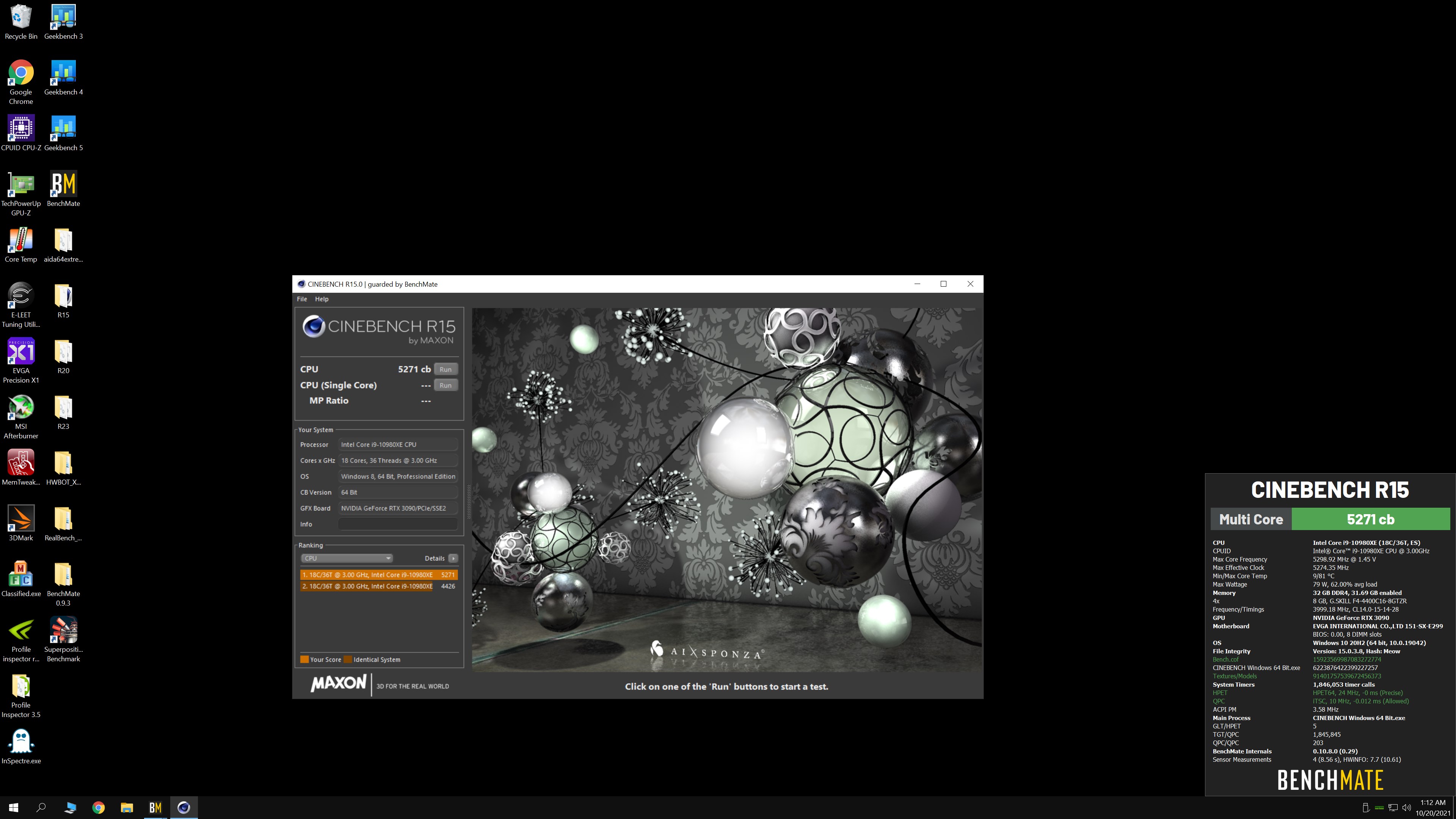Open the Help menu in Cinebench
Viewport: 1456px width, 819px height.
[322, 299]
